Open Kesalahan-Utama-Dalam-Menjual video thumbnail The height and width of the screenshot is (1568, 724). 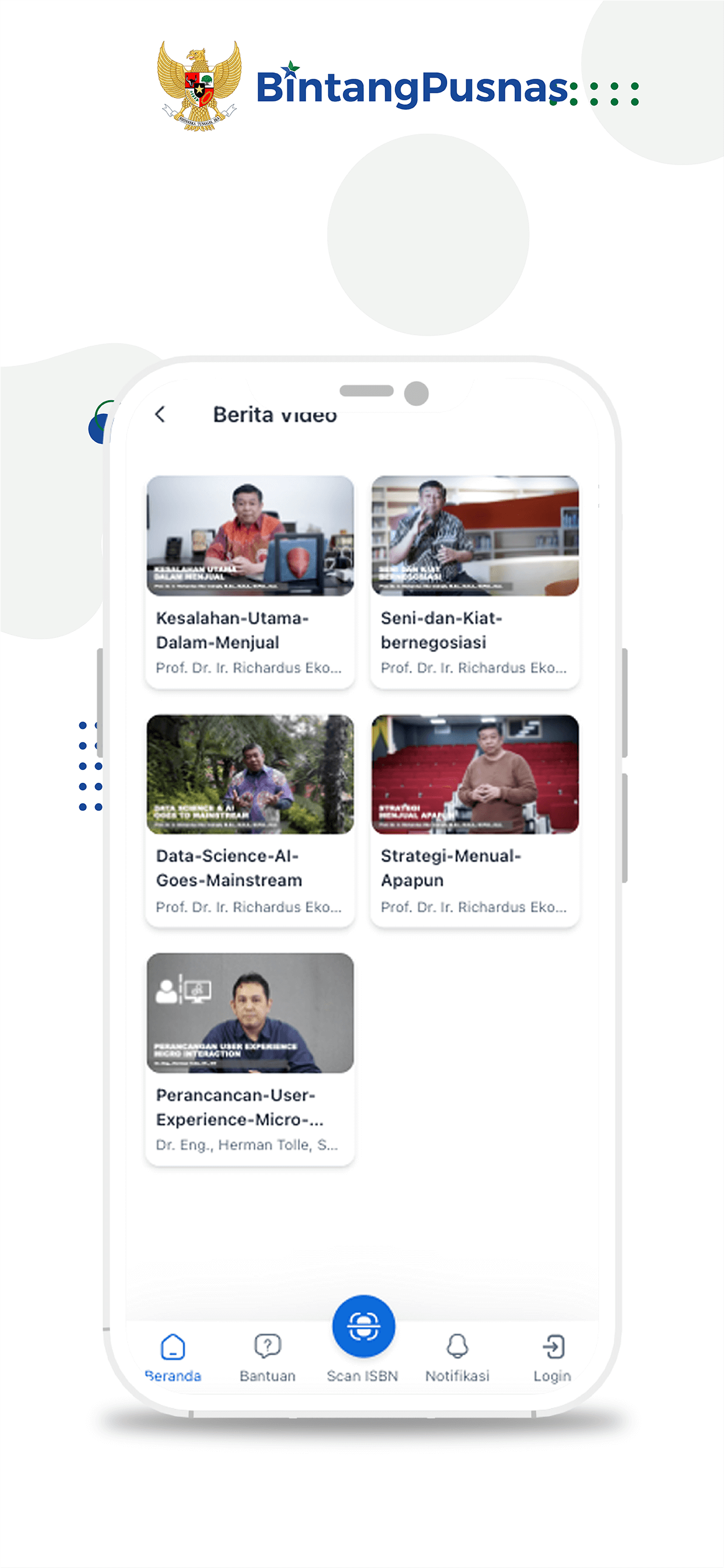250,535
